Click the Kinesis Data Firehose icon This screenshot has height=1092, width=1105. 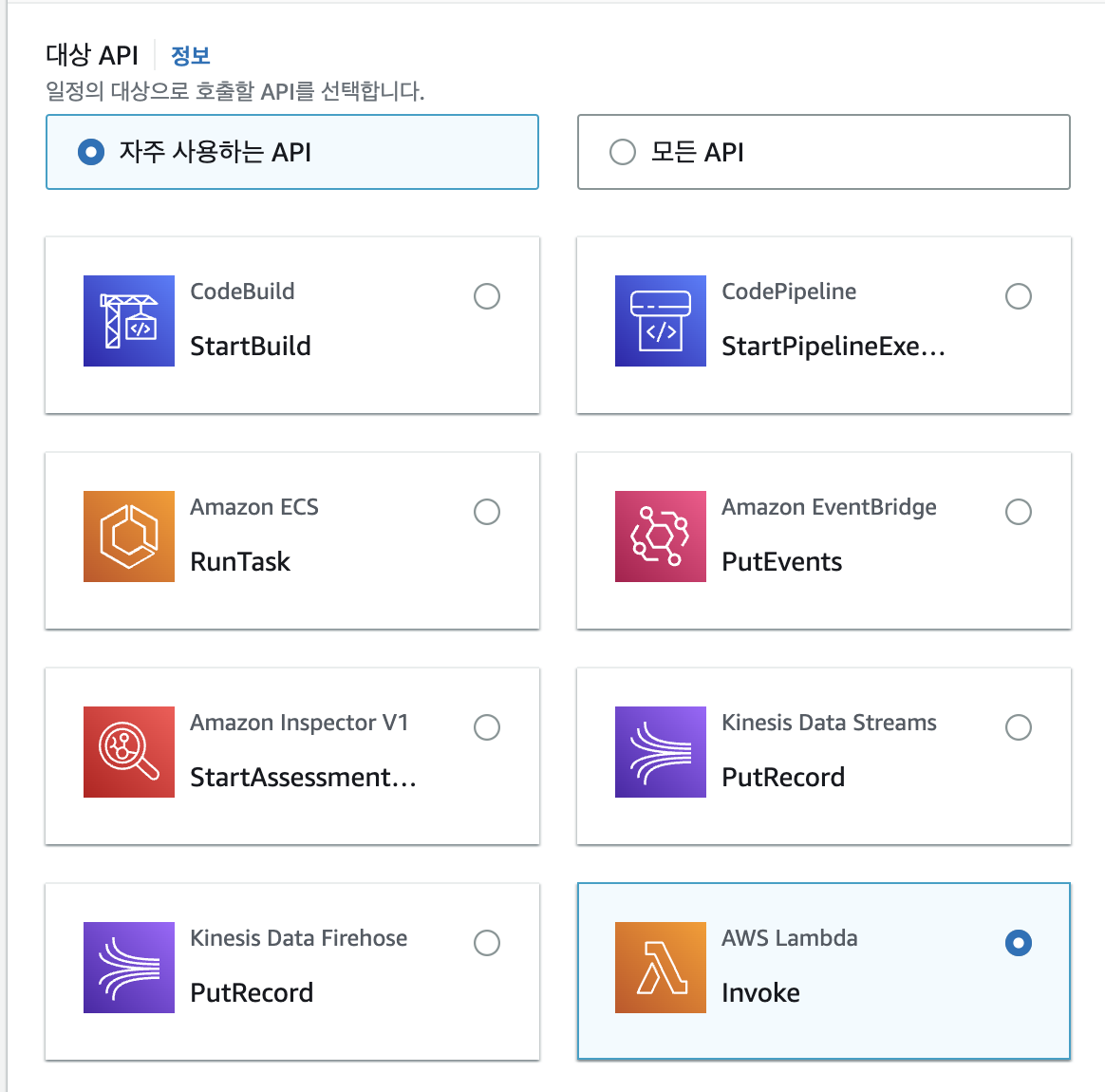tap(129, 968)
